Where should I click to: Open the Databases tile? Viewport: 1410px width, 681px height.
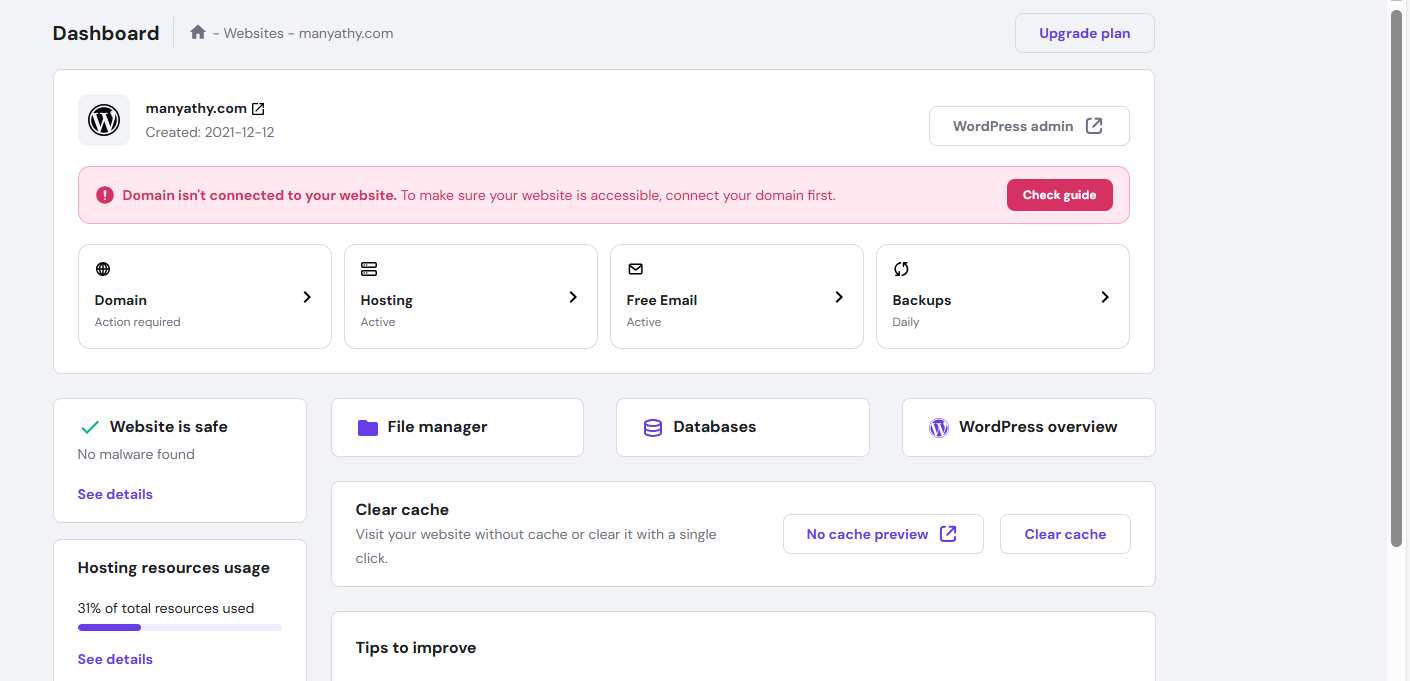click(x=742, y=427)
